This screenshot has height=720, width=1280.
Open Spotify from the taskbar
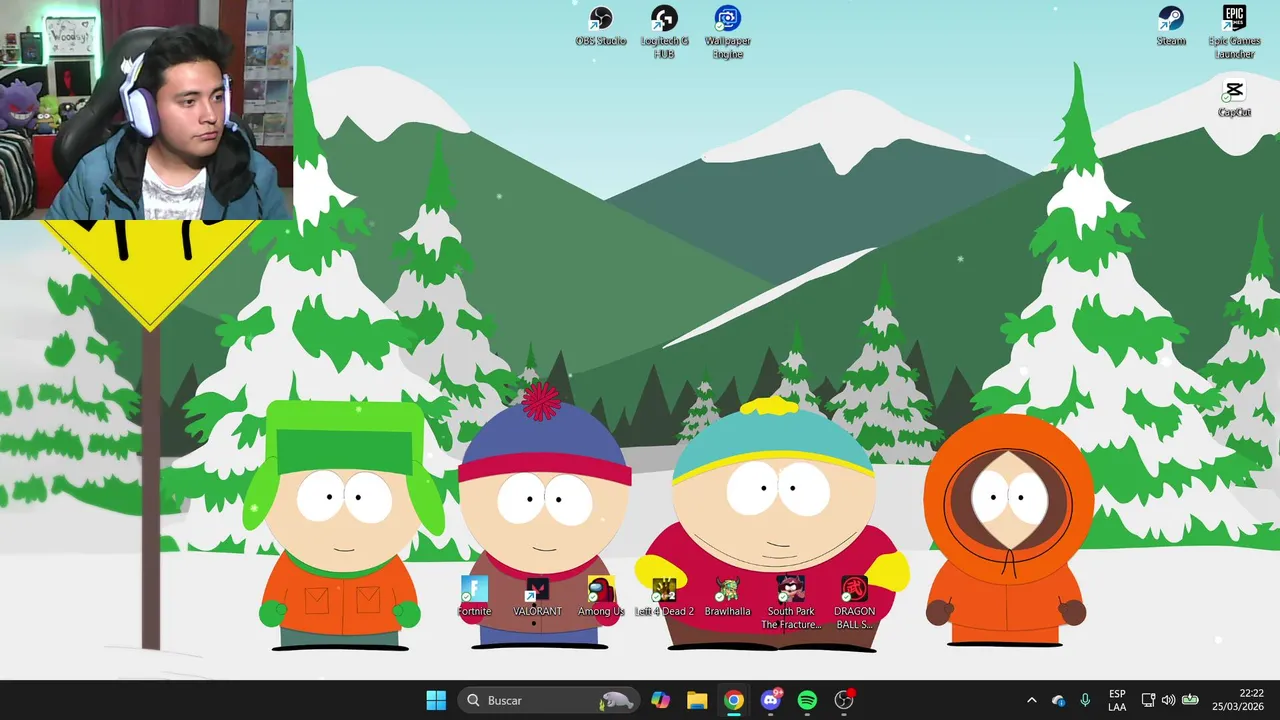tap(807, 700)
